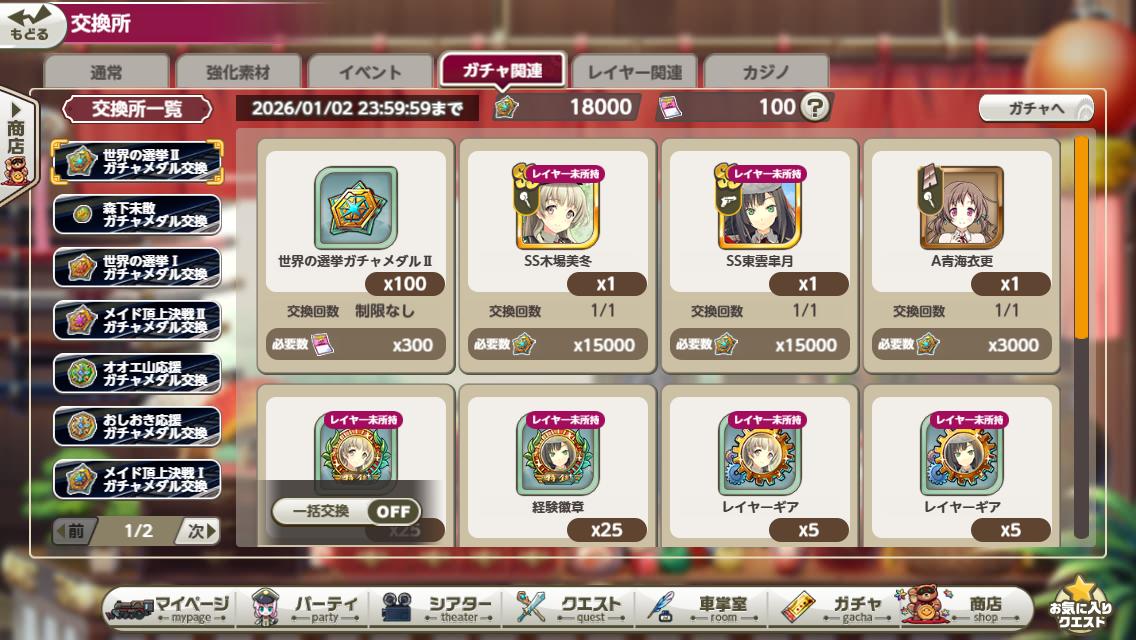Switch to the イベント tab
1136x640 pixels.
370,72
